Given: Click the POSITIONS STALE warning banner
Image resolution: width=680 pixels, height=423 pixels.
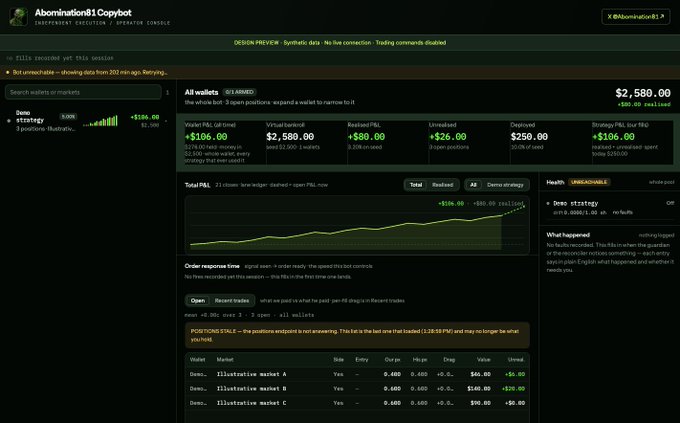Looking at the screenshot, I should pyautogui.click(x=357, y=335).
